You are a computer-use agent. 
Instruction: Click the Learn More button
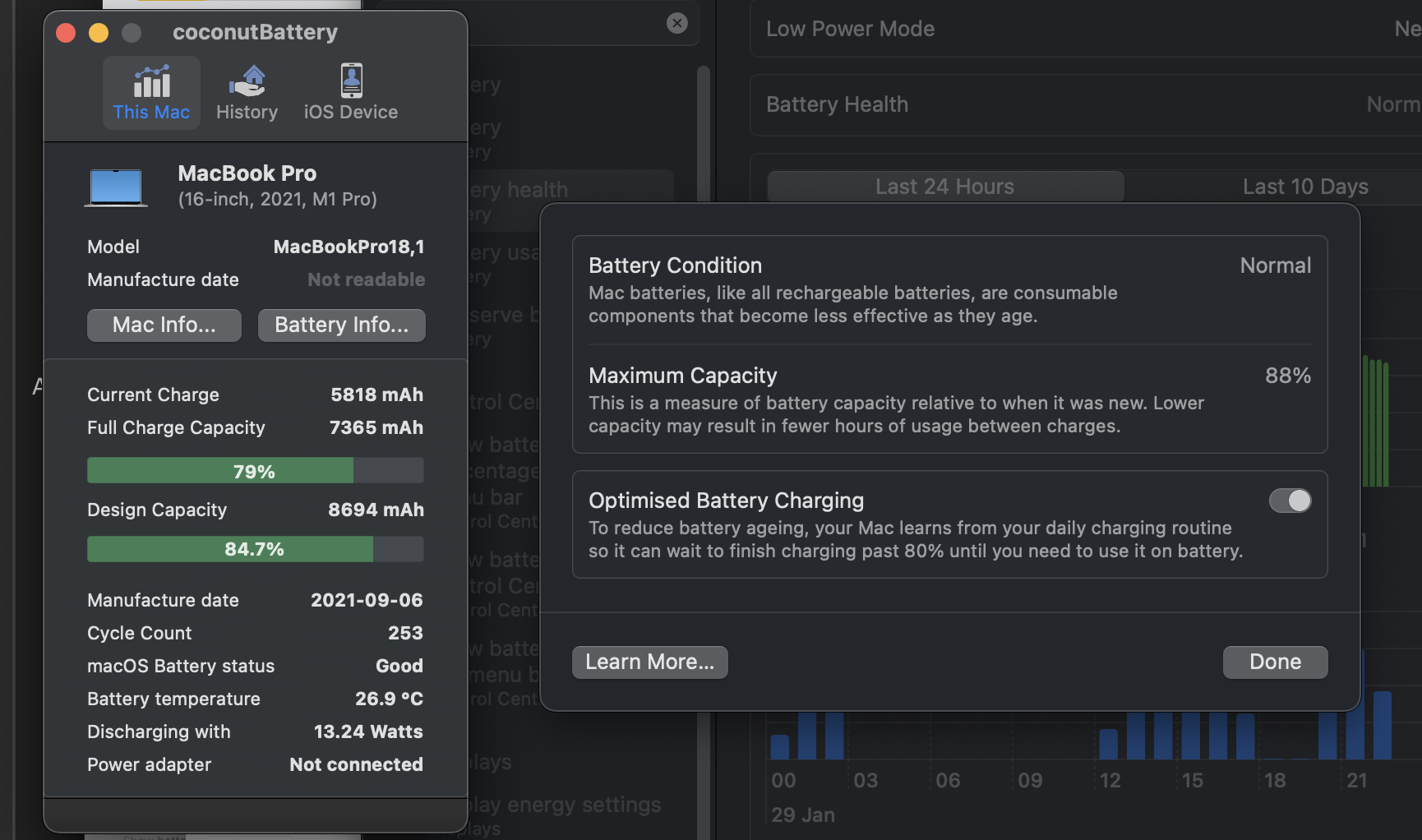click(x=649, y=662)
